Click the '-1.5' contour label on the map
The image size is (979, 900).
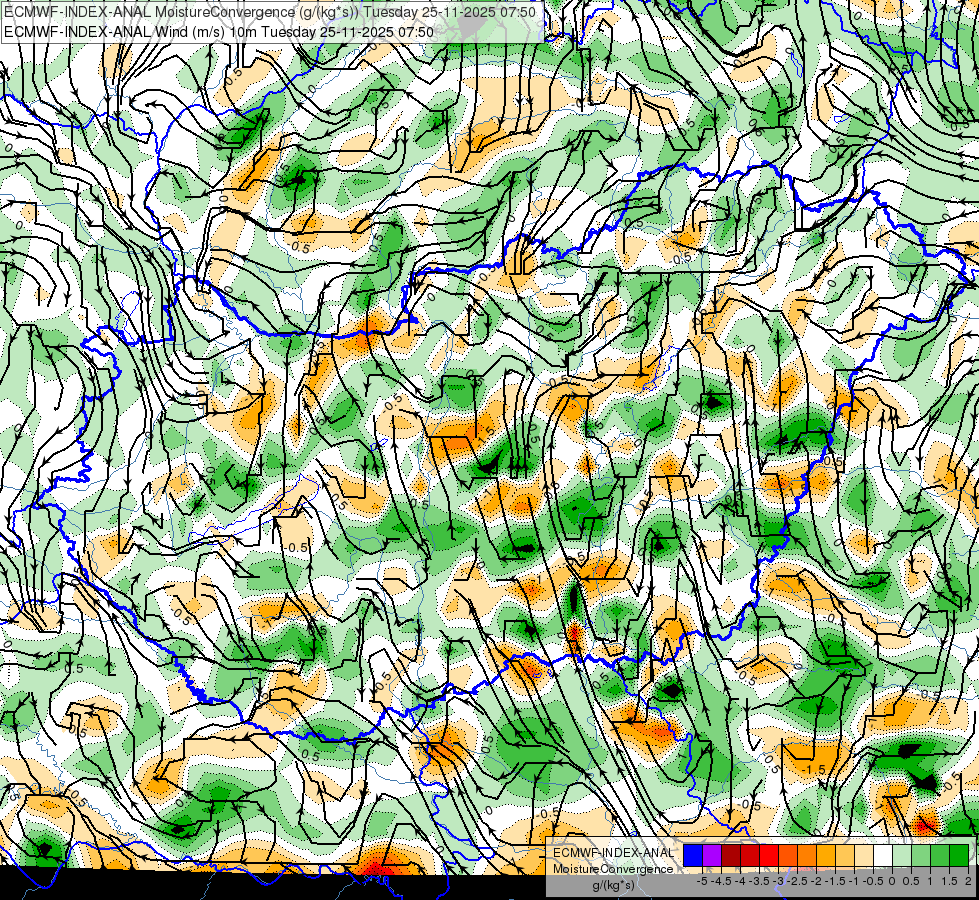pos(816,769)
